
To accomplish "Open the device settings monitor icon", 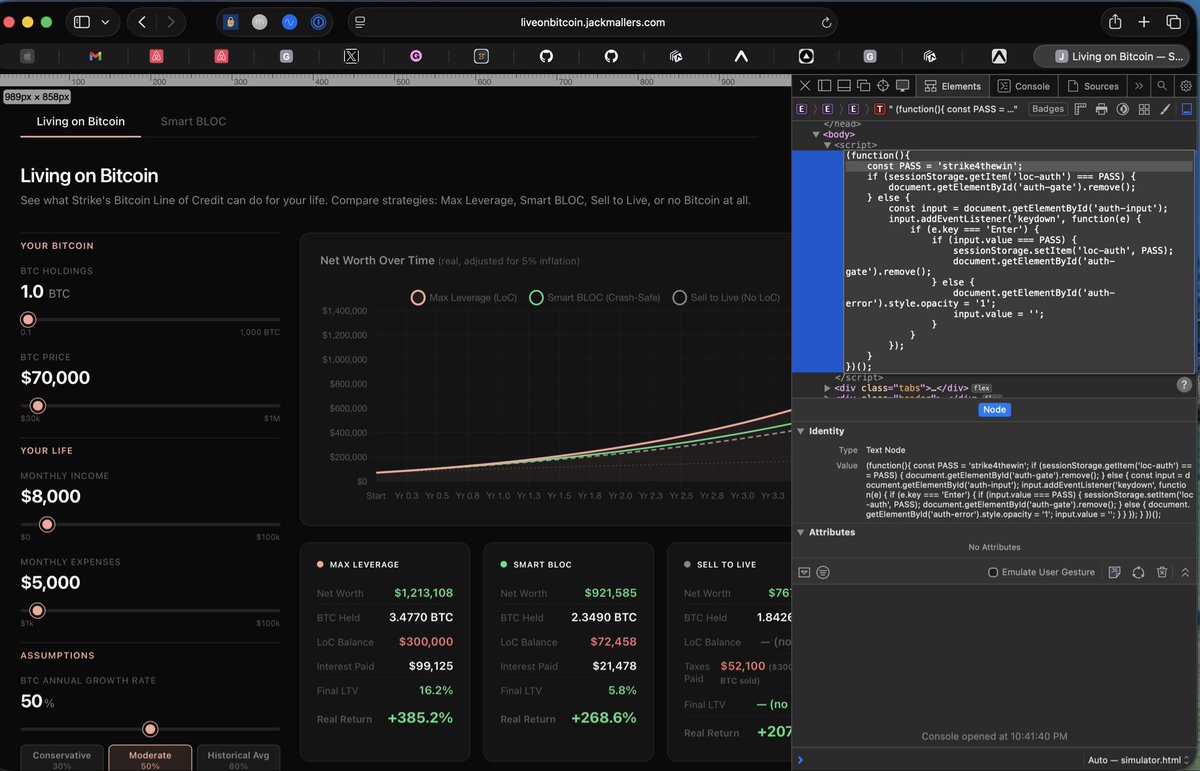I will pyautogui.click(x=902, y=86).
